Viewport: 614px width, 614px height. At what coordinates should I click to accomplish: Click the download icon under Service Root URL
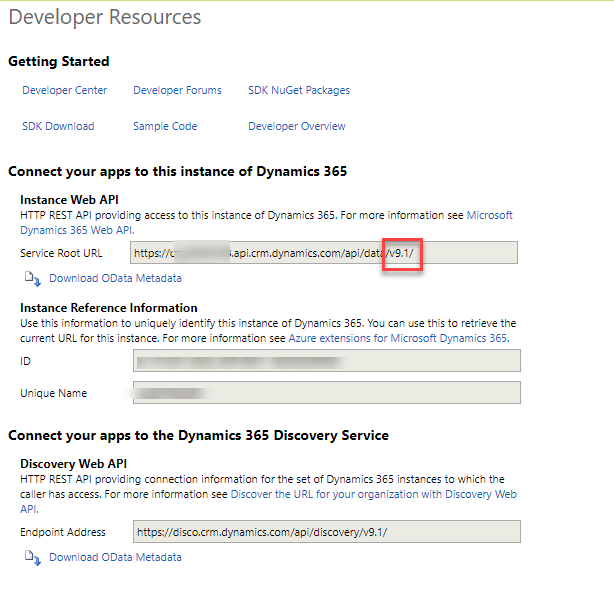click(33, 279)
